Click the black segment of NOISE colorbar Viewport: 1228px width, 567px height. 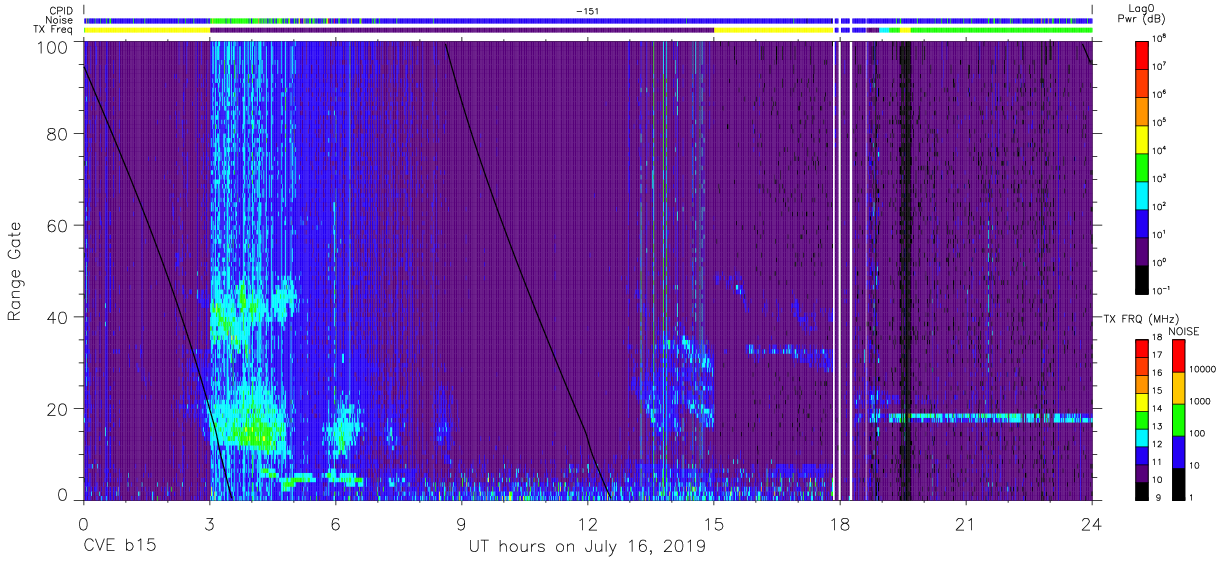1179,483
